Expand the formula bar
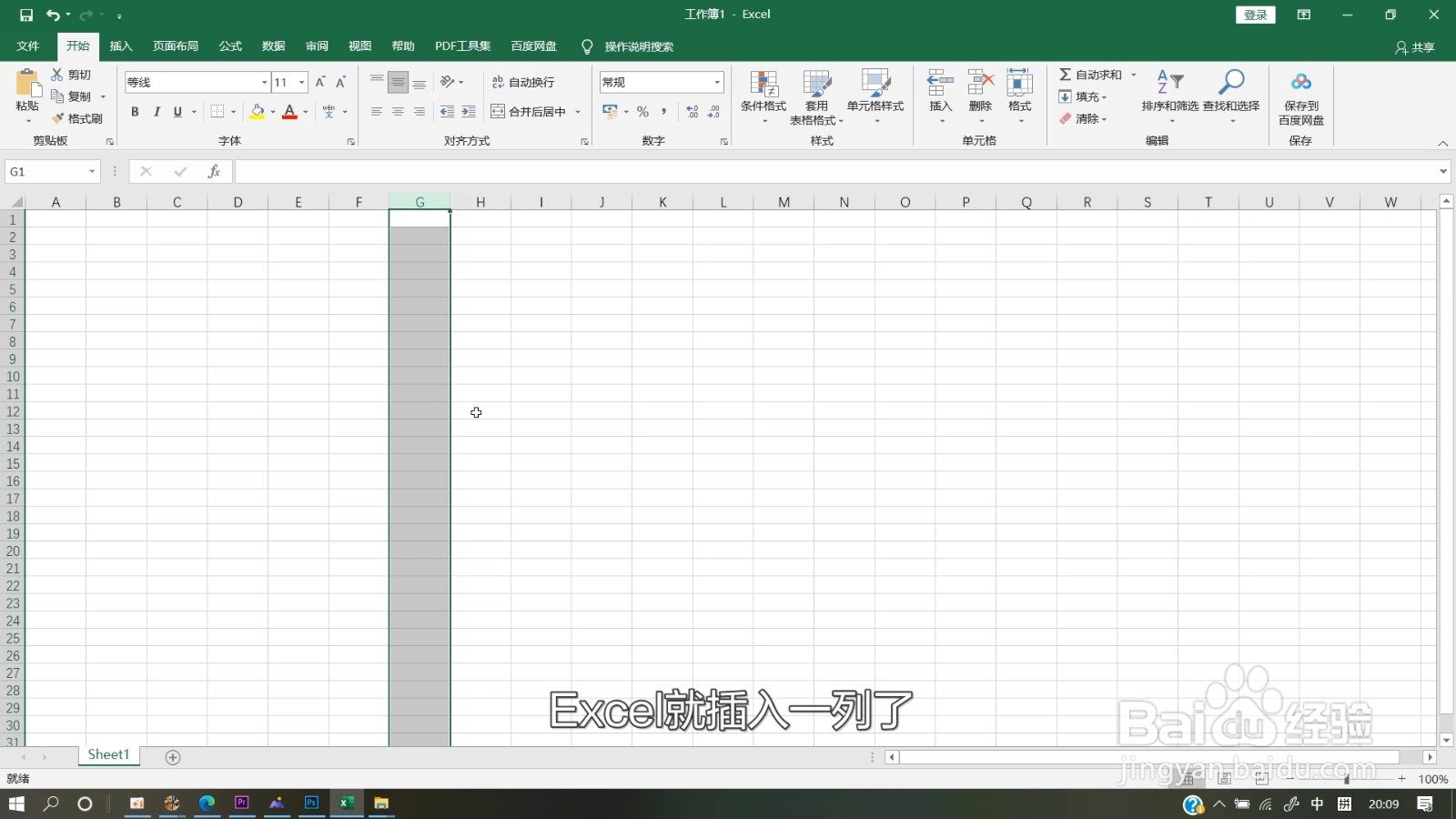The height and width of the screenshot is (819, 1456). tap(1443, 171)
